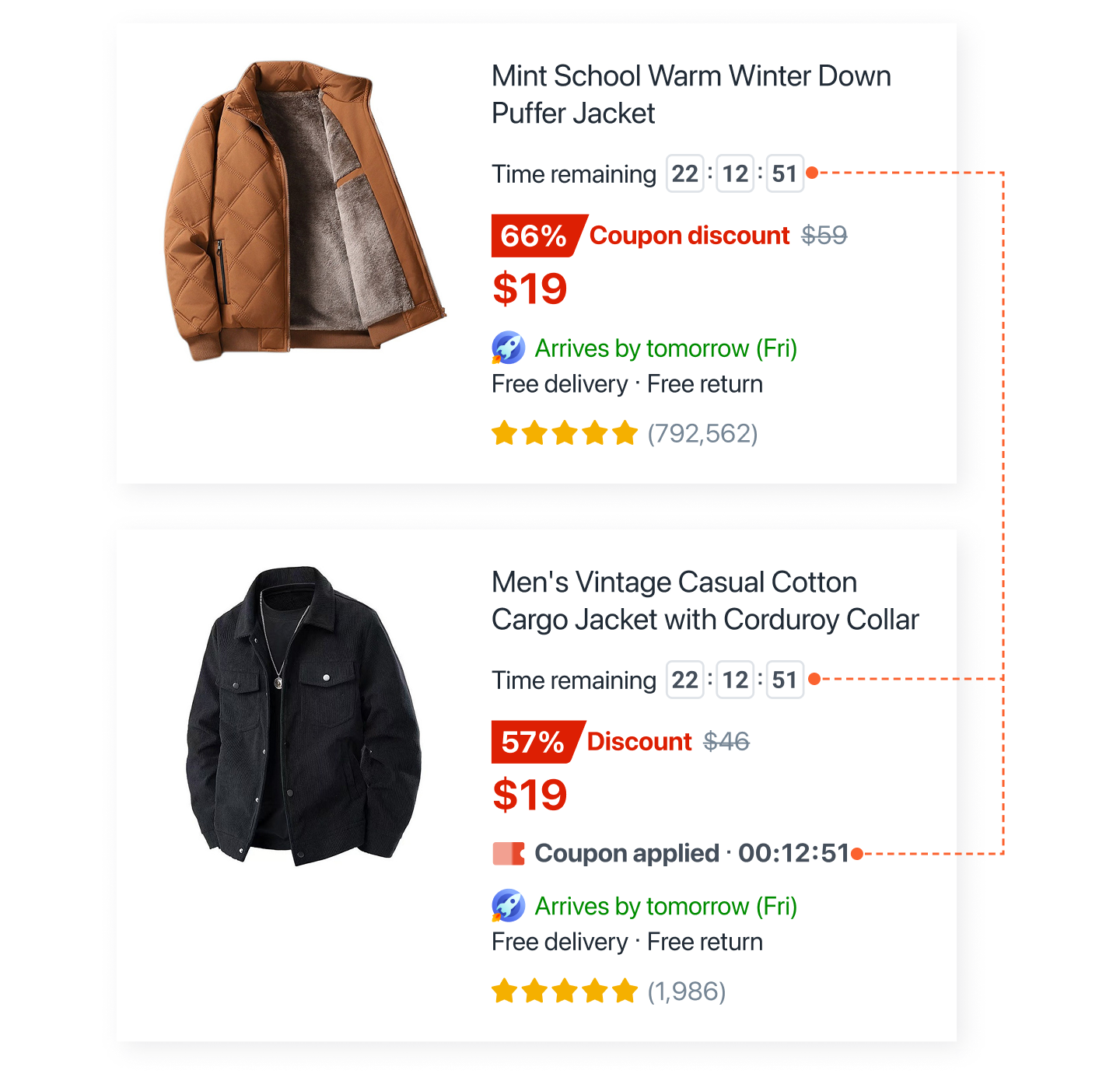Open Men's Vintage Casual Cotton Cargo Jacket title
The width and height of the screenshot is (1120, 1077).
point(705,601)
